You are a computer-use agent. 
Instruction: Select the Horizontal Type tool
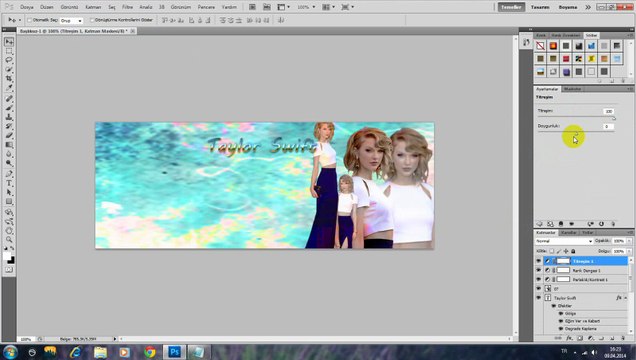pos(9,183)
